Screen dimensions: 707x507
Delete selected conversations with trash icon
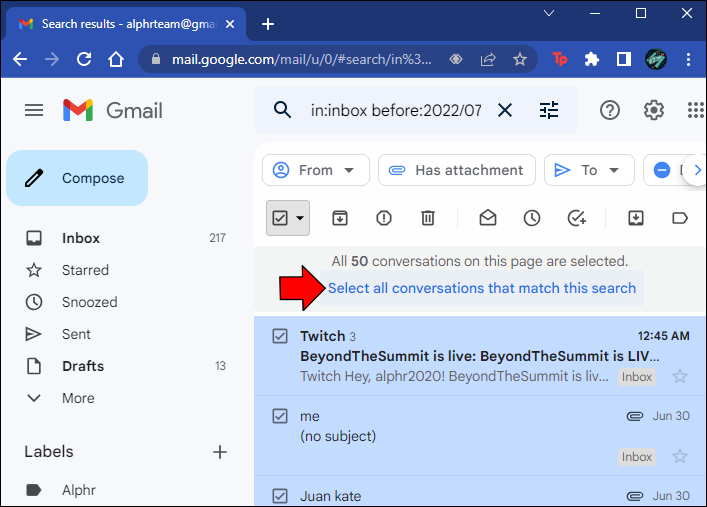(x=427, y=218)
